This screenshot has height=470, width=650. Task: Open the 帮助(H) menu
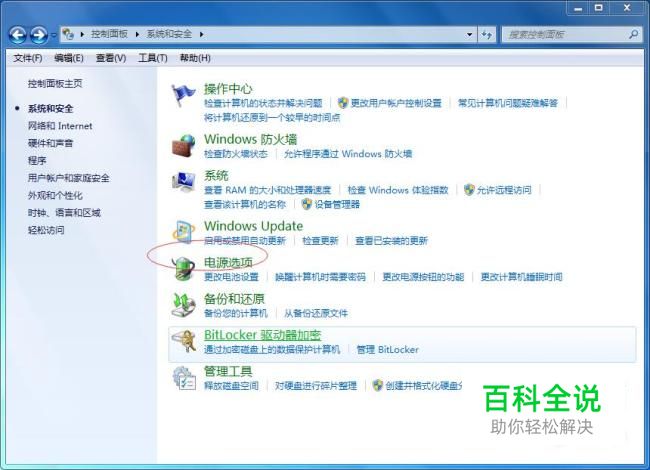195,58
